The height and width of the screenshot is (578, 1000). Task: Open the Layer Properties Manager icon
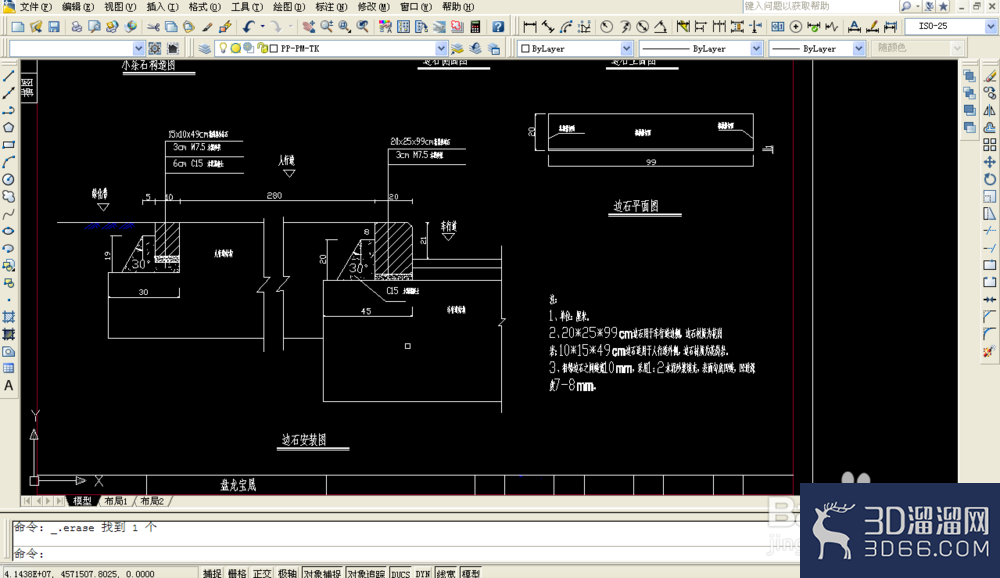[205, 48]
